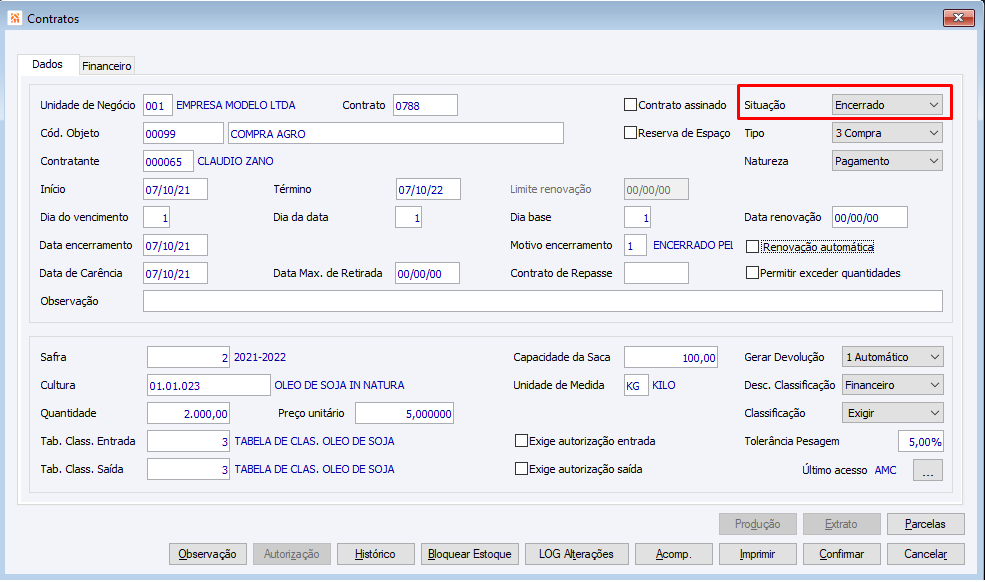
Task: Click the Cancelar button
Action: tap(925, 554)
